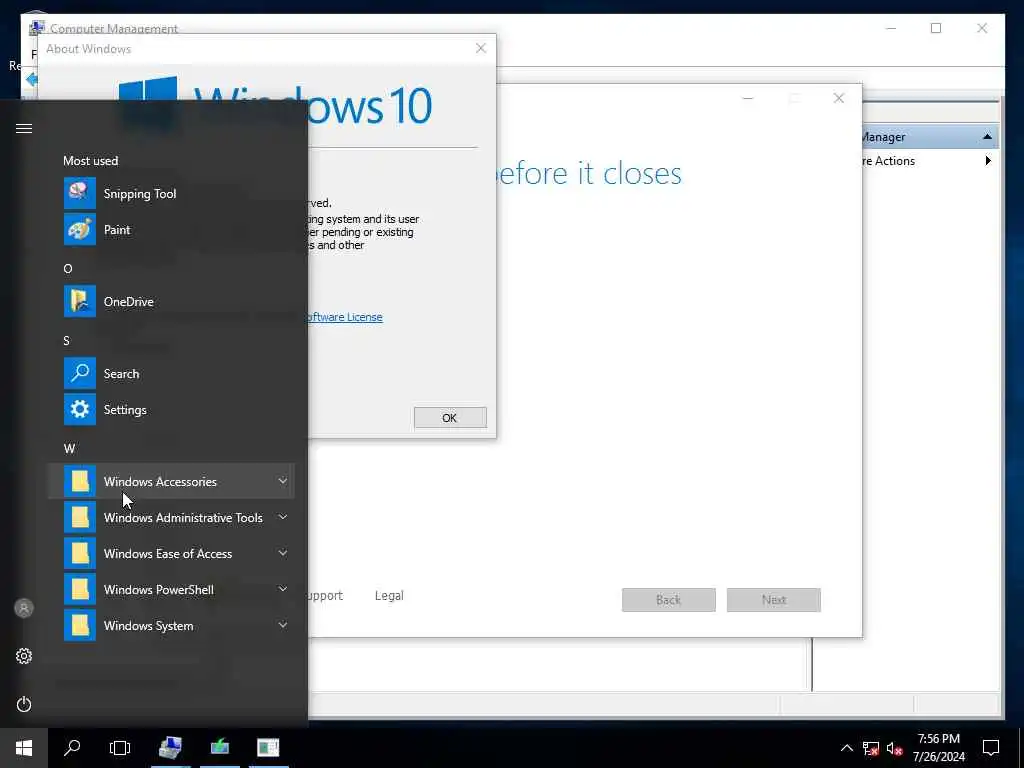1024x768 pixels.
Task: Click the Windows PowerShell folder icon
Action: 80,589
